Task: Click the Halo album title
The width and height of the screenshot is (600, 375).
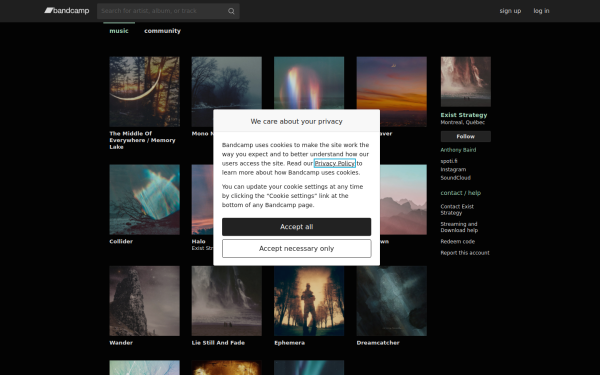Action: (x=199, y=241)
